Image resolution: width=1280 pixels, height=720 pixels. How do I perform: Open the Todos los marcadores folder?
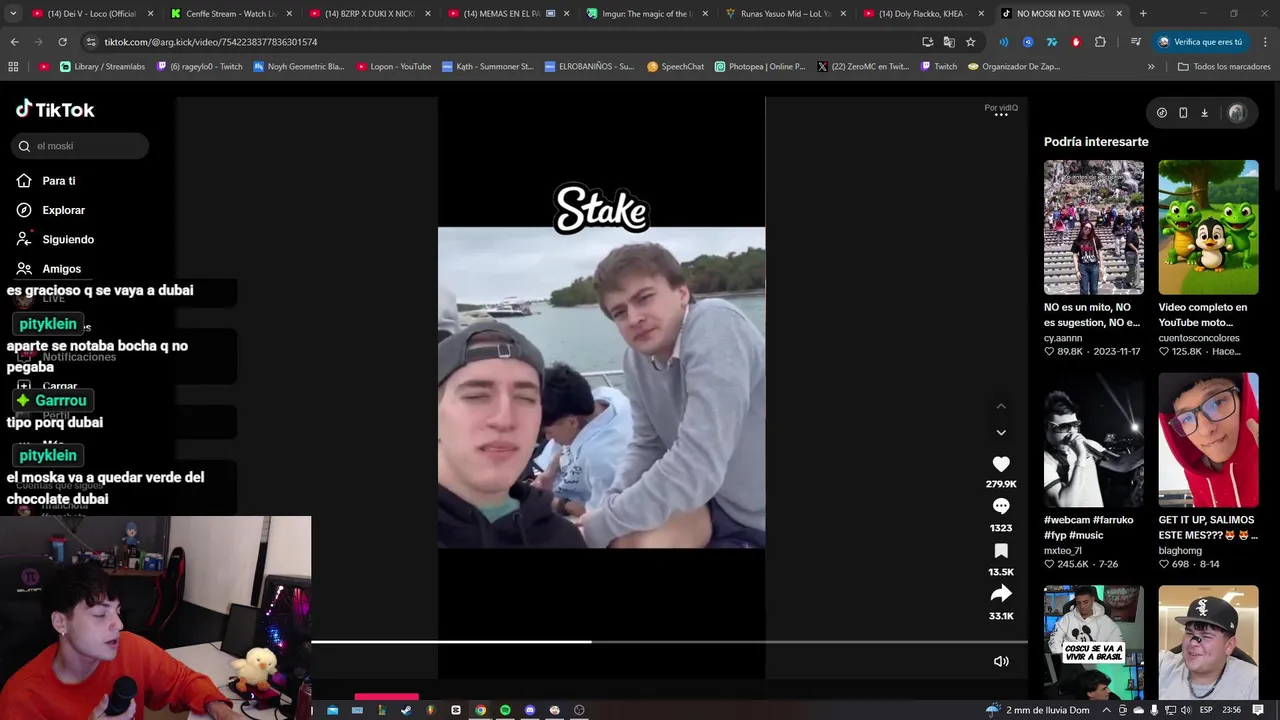point(1224,67)
